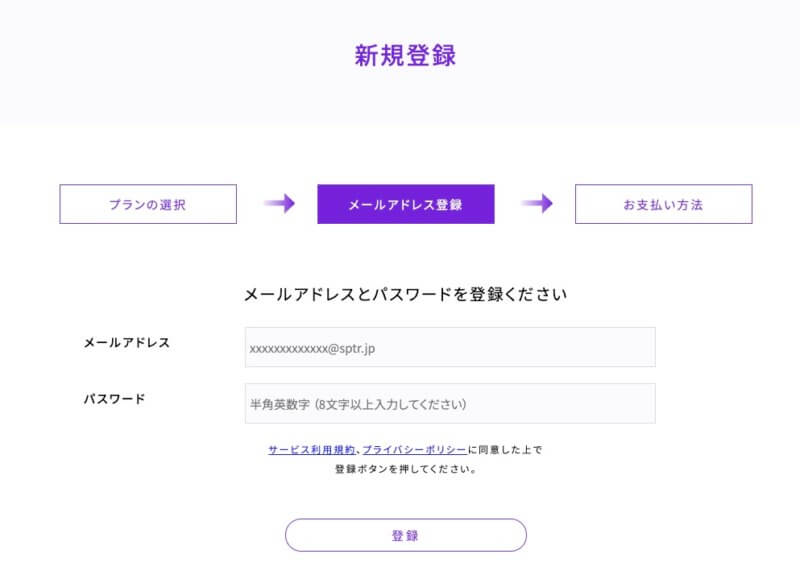Click the comma between the two policy links

(359, 451)
